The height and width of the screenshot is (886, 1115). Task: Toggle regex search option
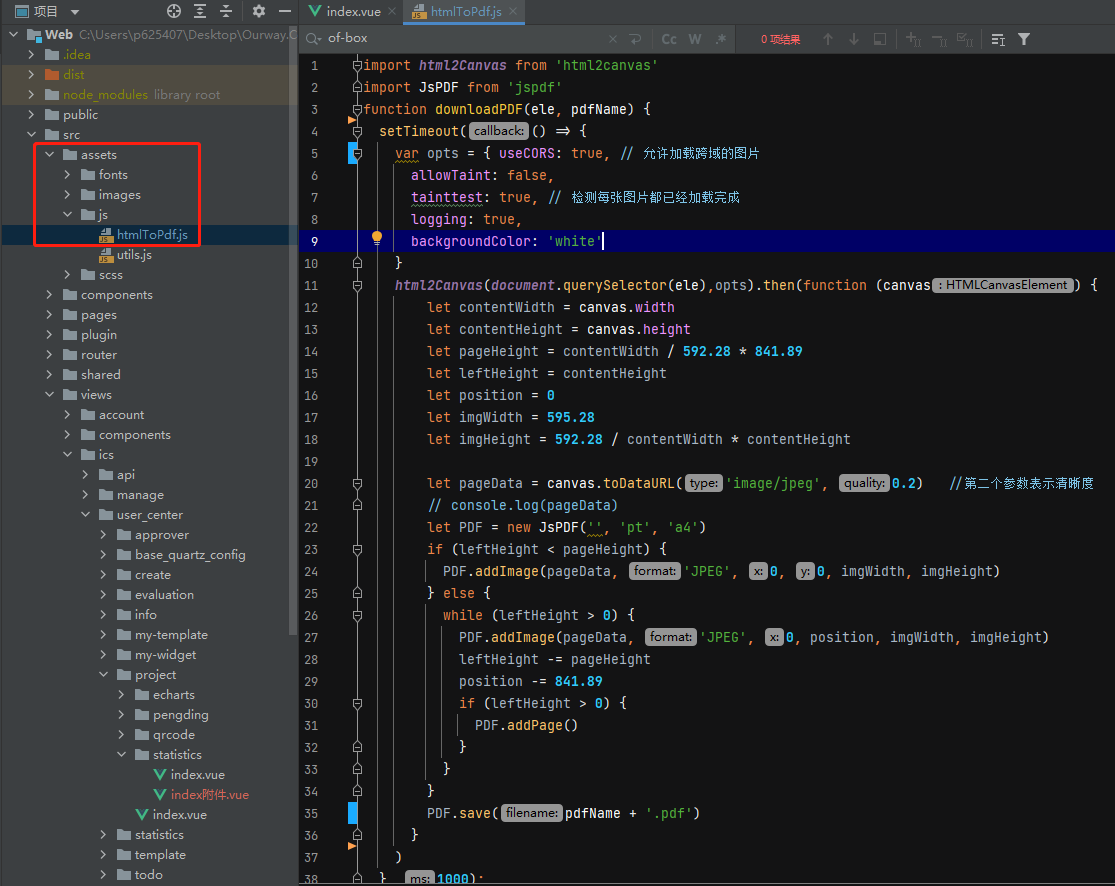(x=720, y=39)
